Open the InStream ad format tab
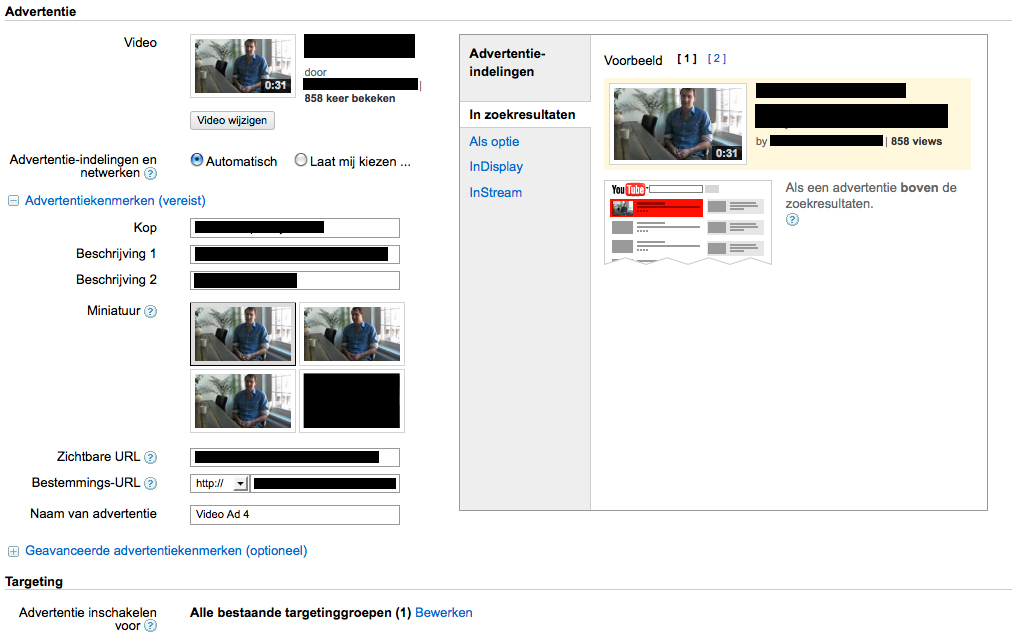 495,193
